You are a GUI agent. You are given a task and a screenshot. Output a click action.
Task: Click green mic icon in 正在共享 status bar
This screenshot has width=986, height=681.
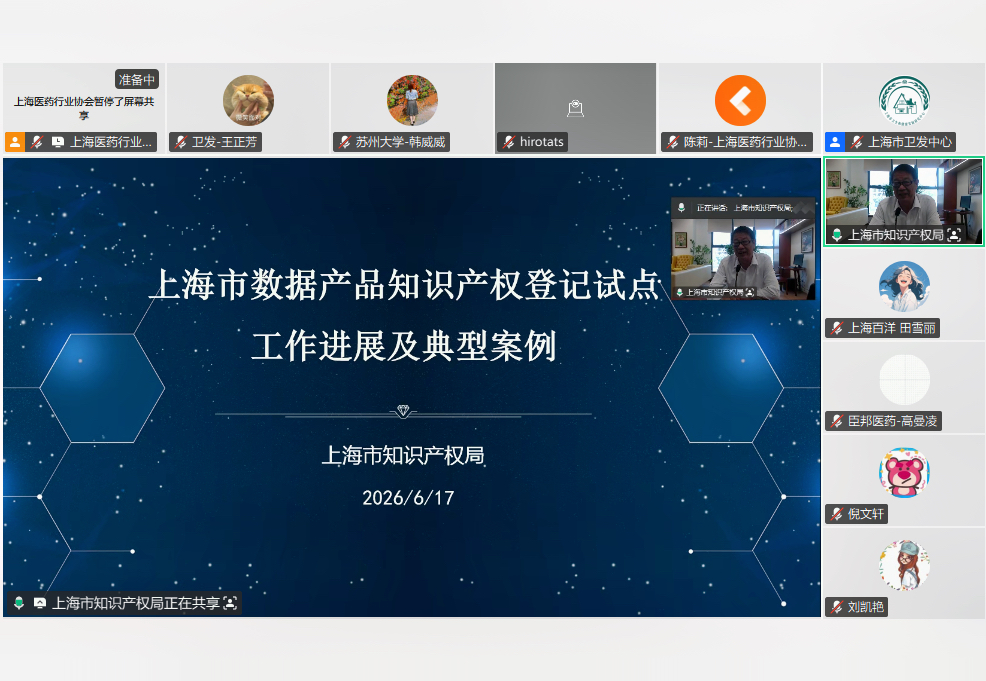tap(19, 604)
